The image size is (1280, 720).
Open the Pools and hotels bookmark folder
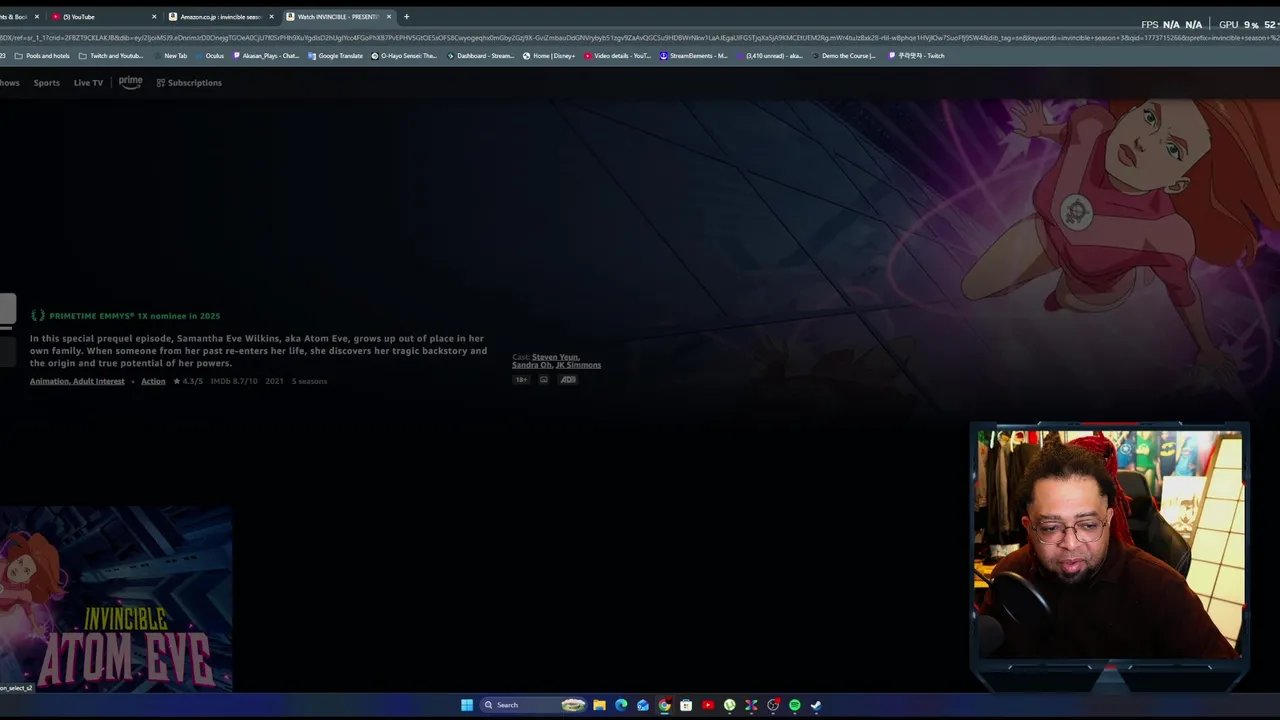pyautogui.click(x=42, y=56)
